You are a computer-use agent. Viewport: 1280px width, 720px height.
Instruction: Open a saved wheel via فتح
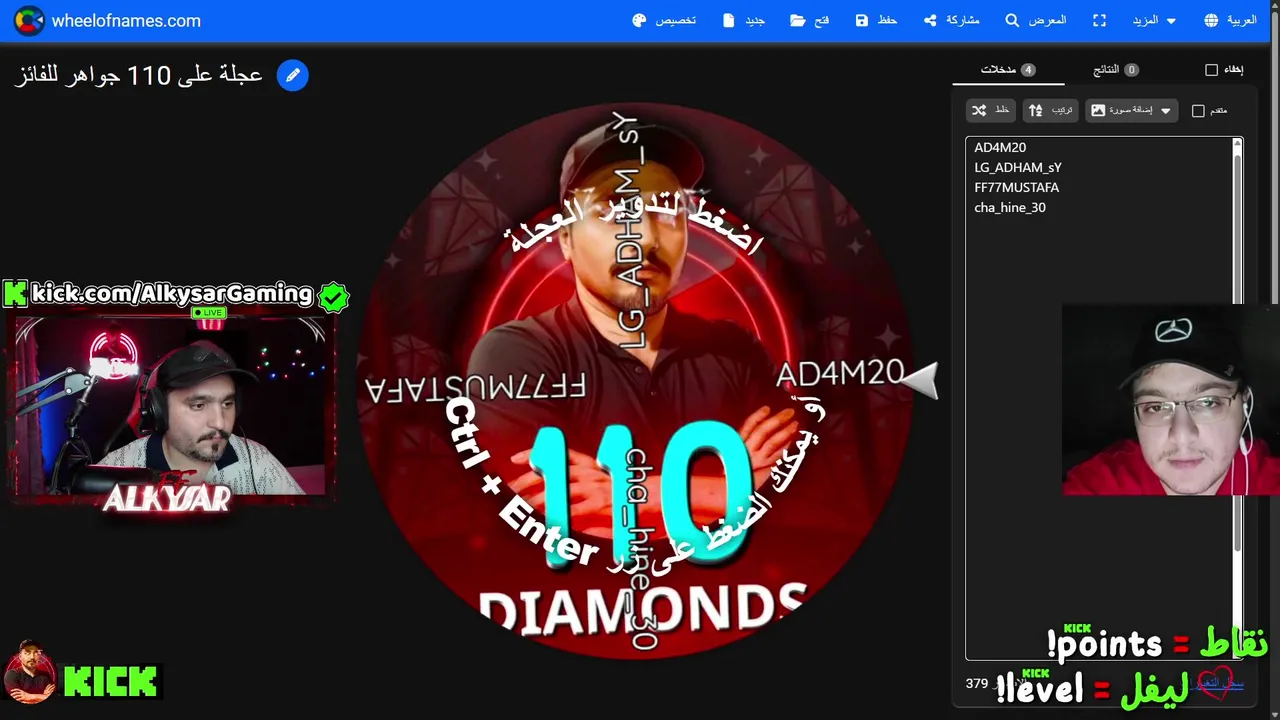[810, 20]
